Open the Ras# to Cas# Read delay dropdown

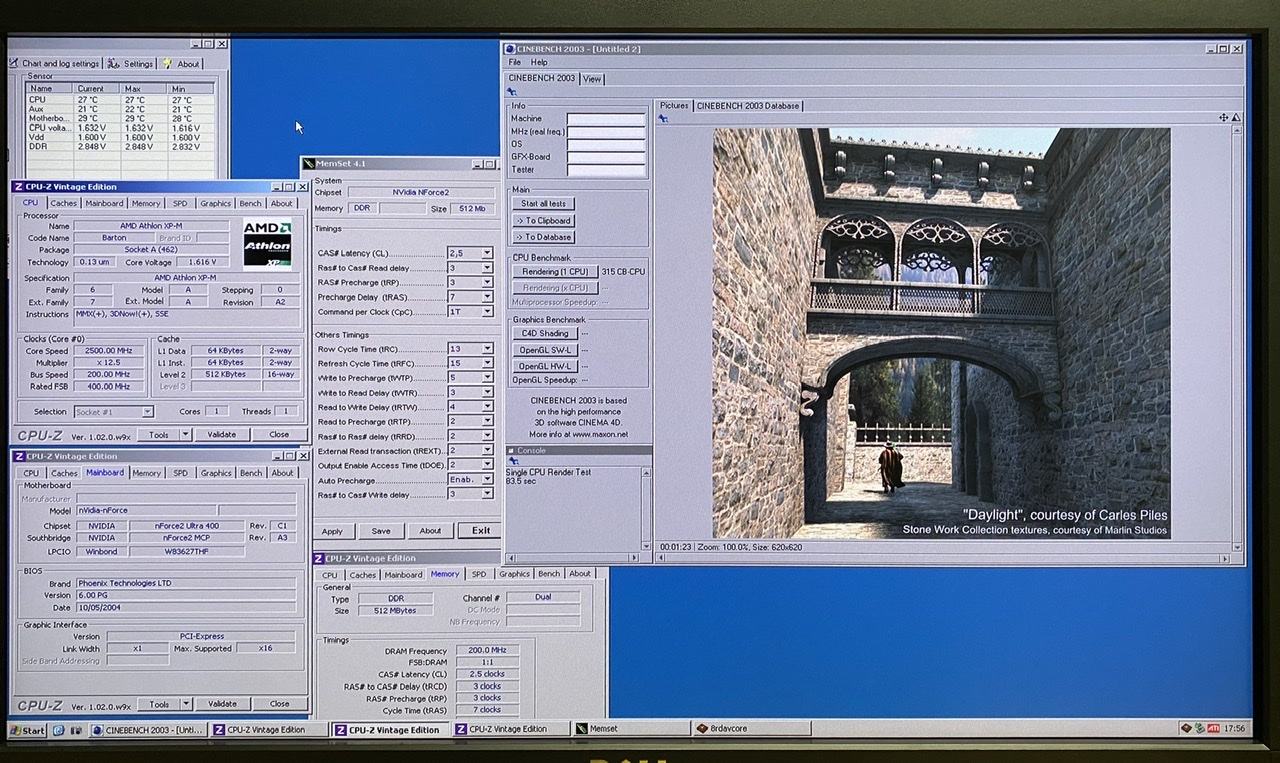coord(487,268)
